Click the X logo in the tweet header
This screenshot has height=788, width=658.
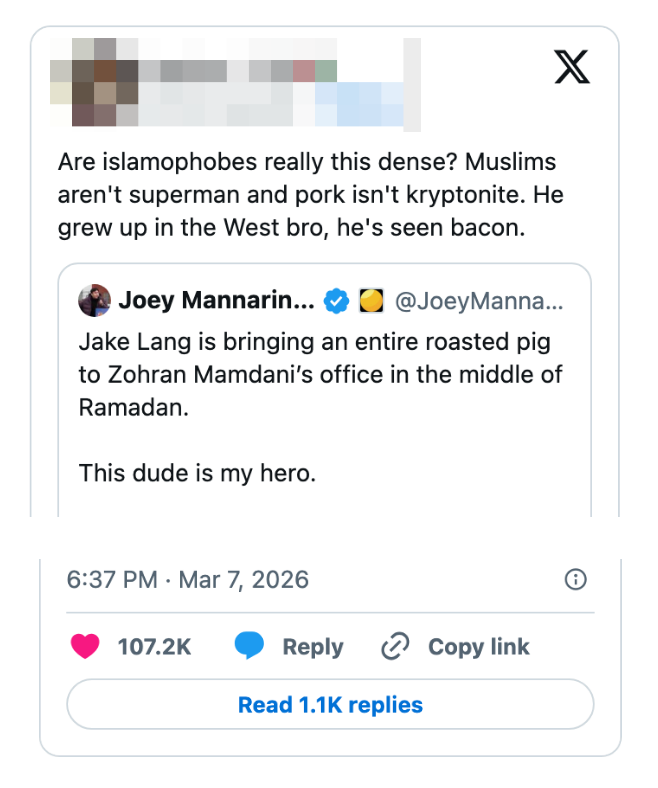(x=571, y=67)
